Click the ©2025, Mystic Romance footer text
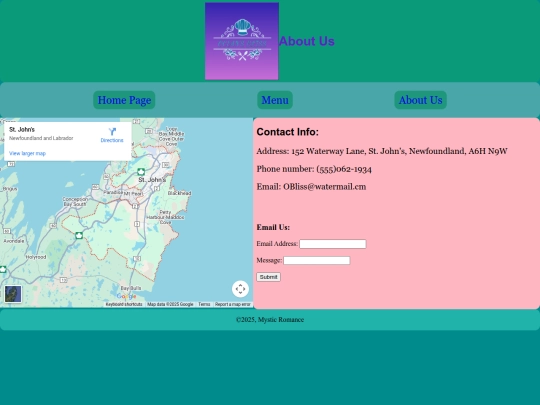The width and height of the screenshot is (540, 405). [270, 320]
